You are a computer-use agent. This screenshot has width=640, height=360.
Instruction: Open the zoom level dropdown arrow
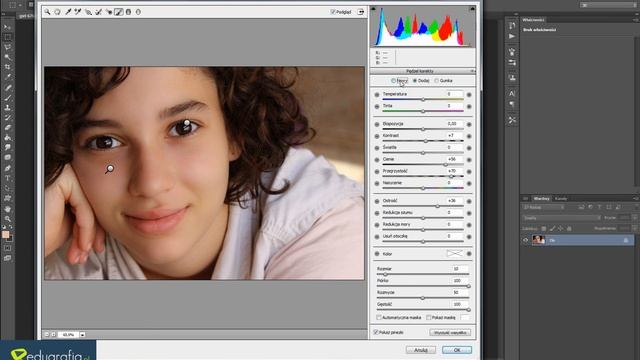(x=82, y=335)
